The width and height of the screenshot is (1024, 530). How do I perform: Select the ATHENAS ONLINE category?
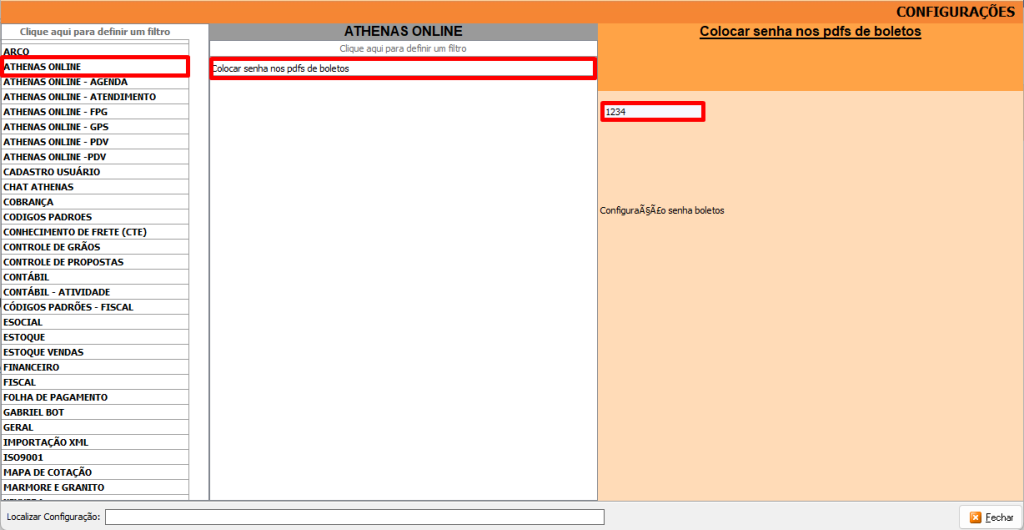click(x=95, y=67)
